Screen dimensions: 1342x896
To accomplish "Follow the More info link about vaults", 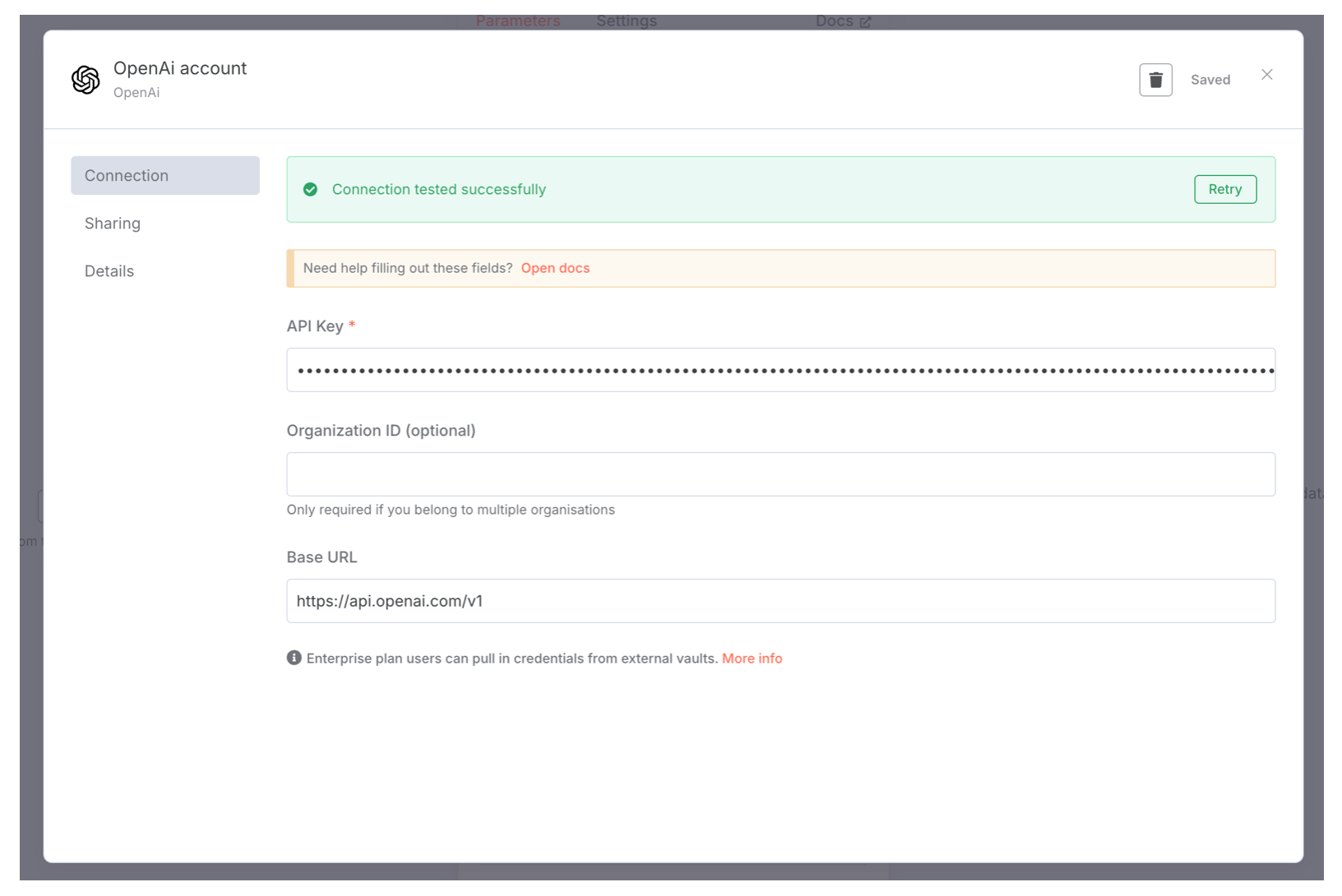I will click(x=752, y=658).
